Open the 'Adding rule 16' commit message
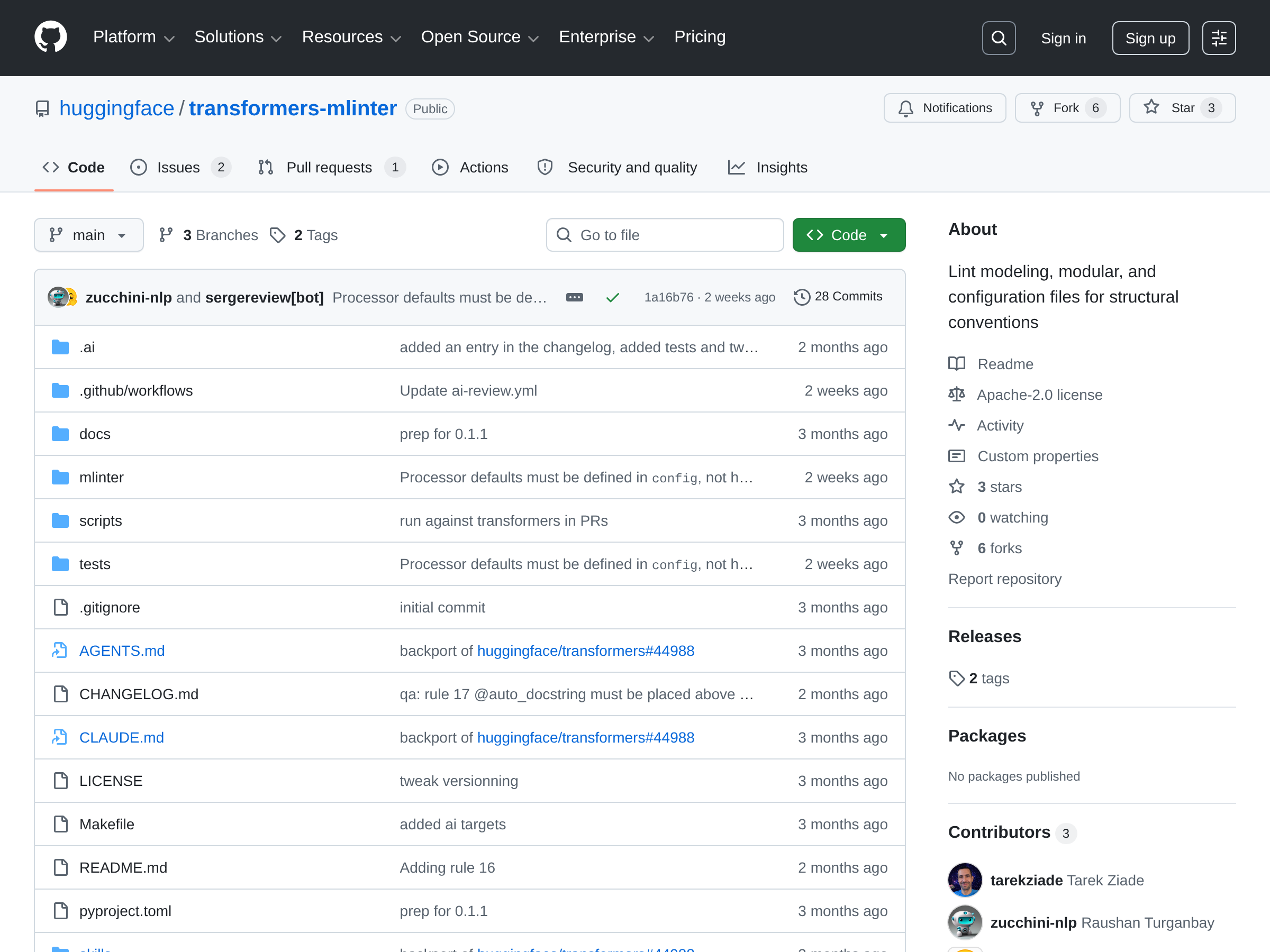The image size is (1270, 952). click(447, 867)
